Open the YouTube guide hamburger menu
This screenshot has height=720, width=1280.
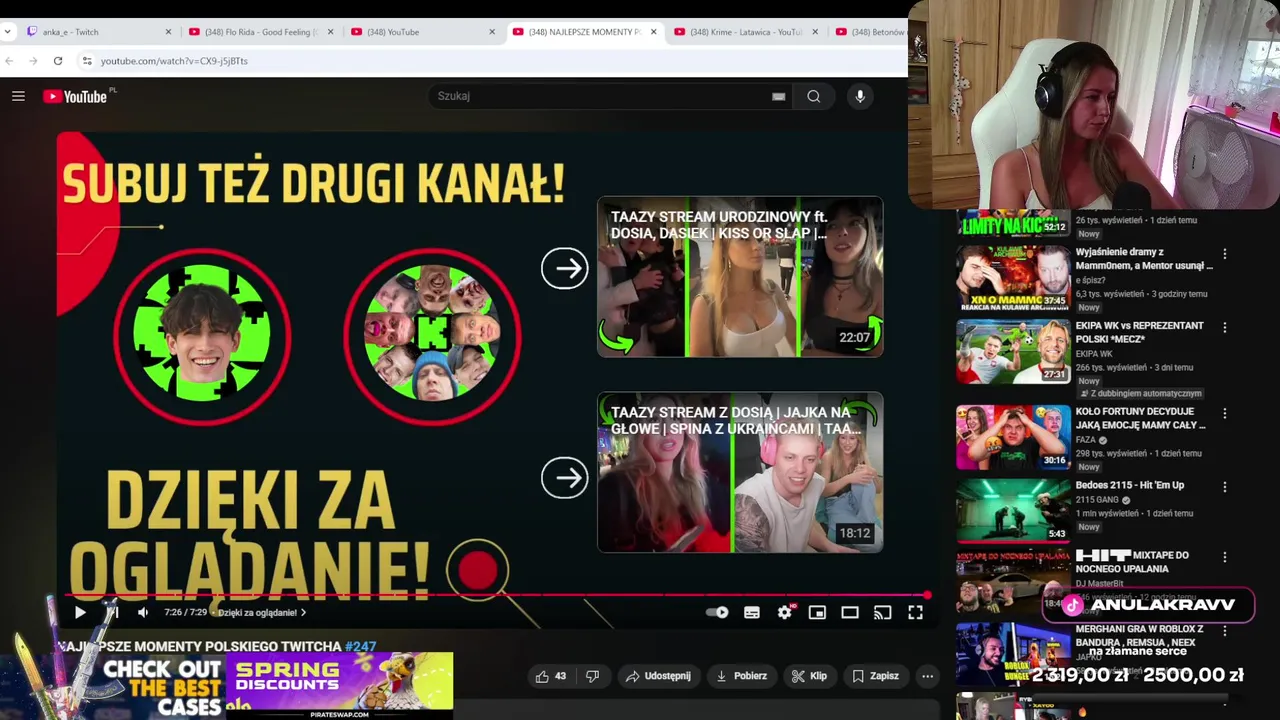click(18, 96)
